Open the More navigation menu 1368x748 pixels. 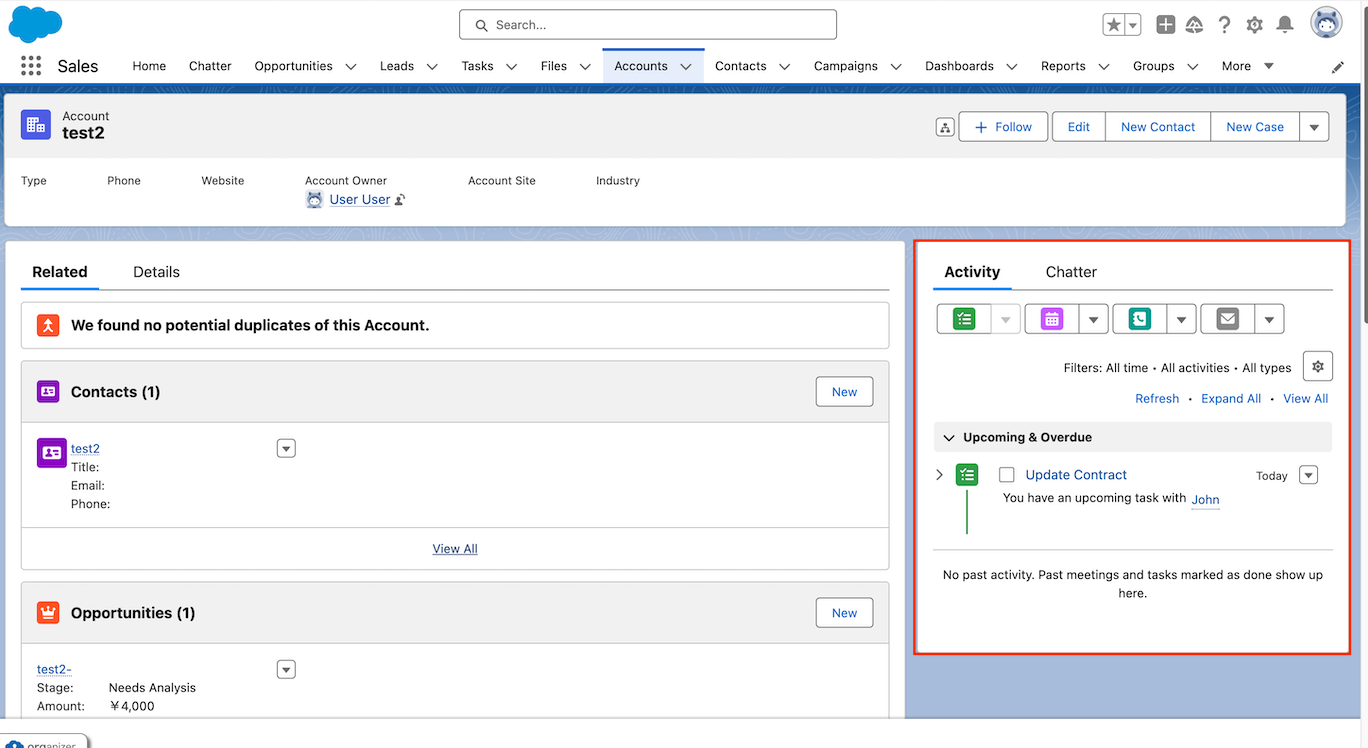click(1247, 66)
